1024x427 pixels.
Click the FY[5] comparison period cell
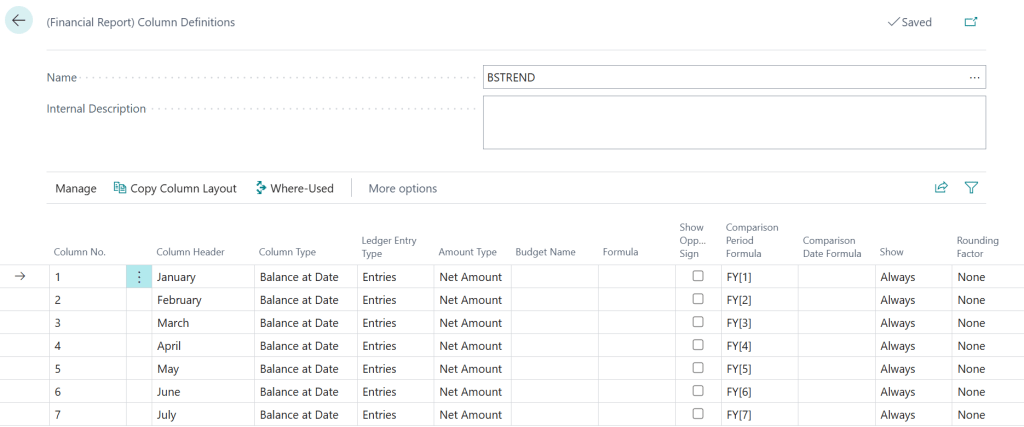pos(760,369)
